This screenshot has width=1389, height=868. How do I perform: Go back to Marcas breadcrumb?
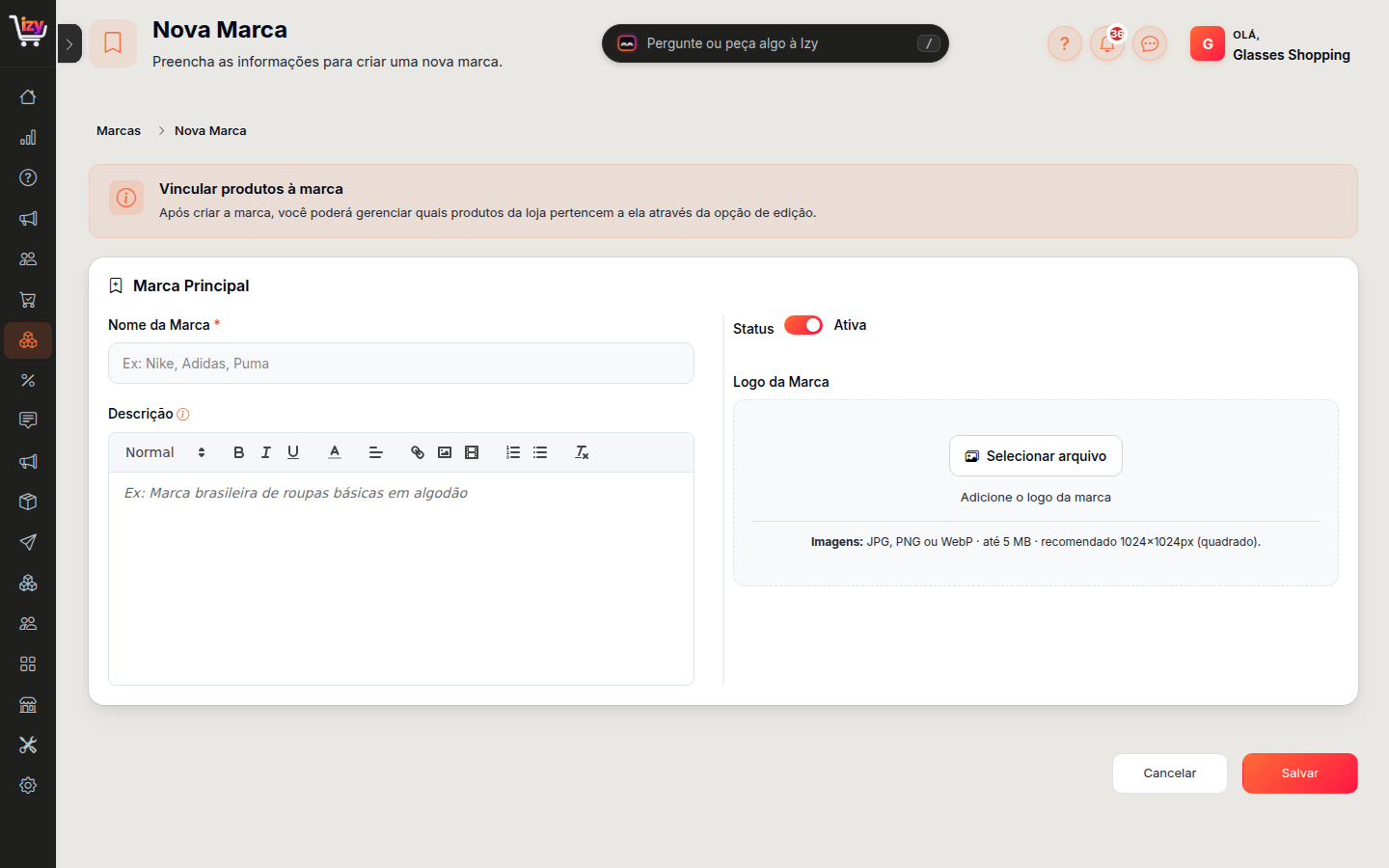click(119, 131)
